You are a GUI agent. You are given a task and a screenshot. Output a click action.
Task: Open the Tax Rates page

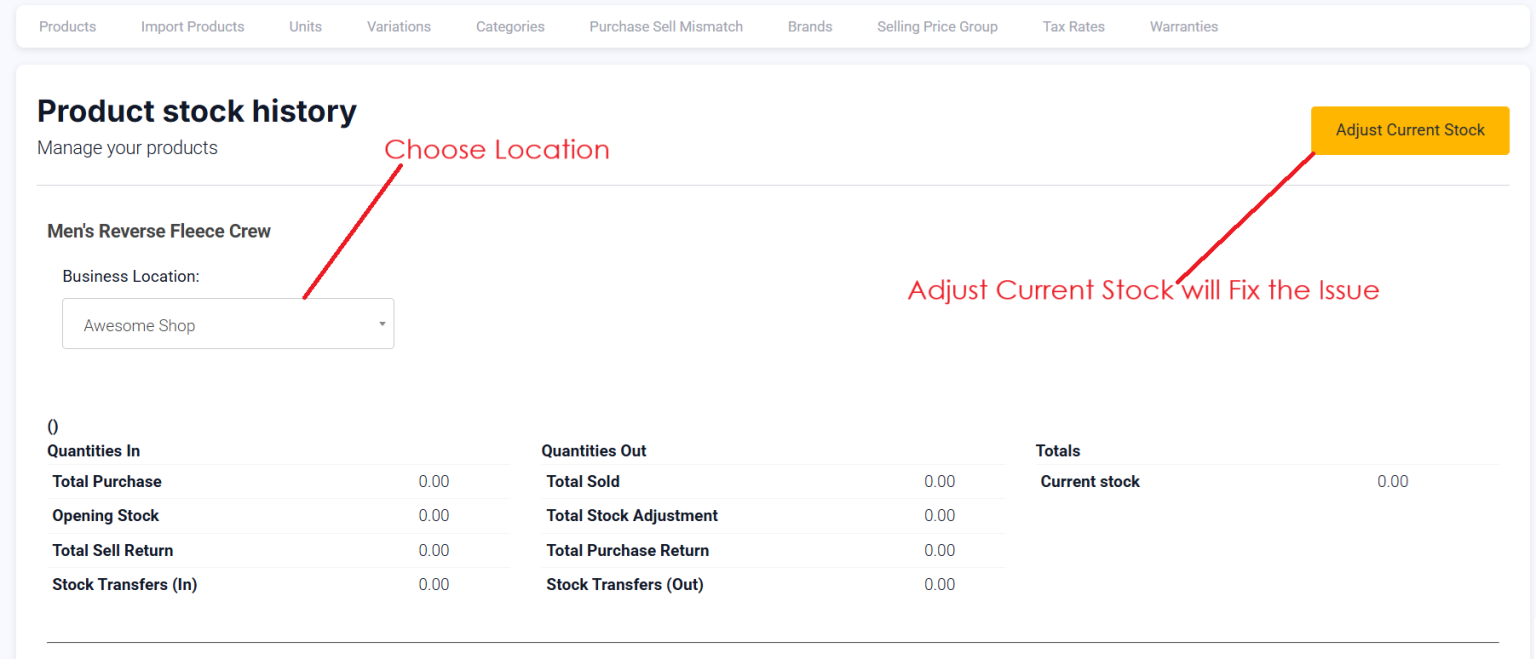tap(1073, 26)
